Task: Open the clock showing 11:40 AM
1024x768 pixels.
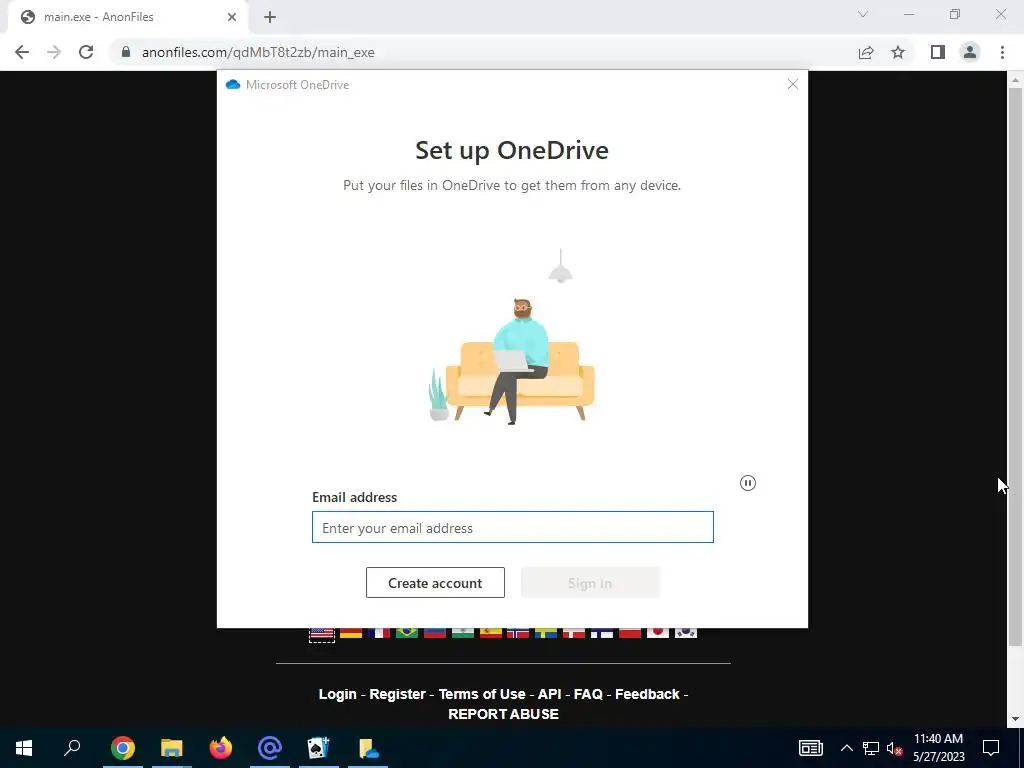Action: 938,748
